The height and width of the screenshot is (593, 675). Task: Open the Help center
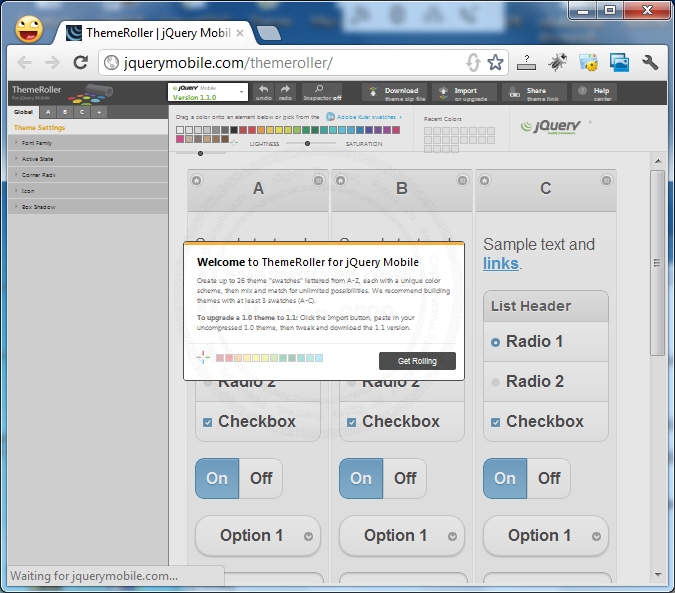(594, 93)
